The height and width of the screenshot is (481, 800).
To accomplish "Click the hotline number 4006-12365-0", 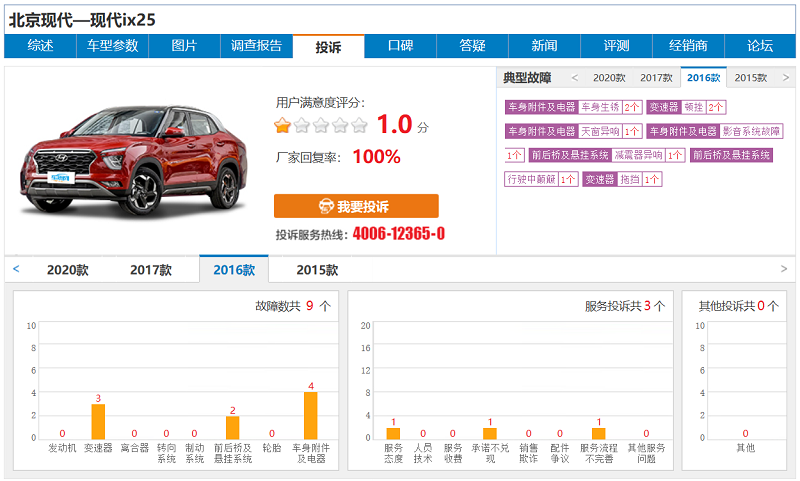I will click(398, 234).
